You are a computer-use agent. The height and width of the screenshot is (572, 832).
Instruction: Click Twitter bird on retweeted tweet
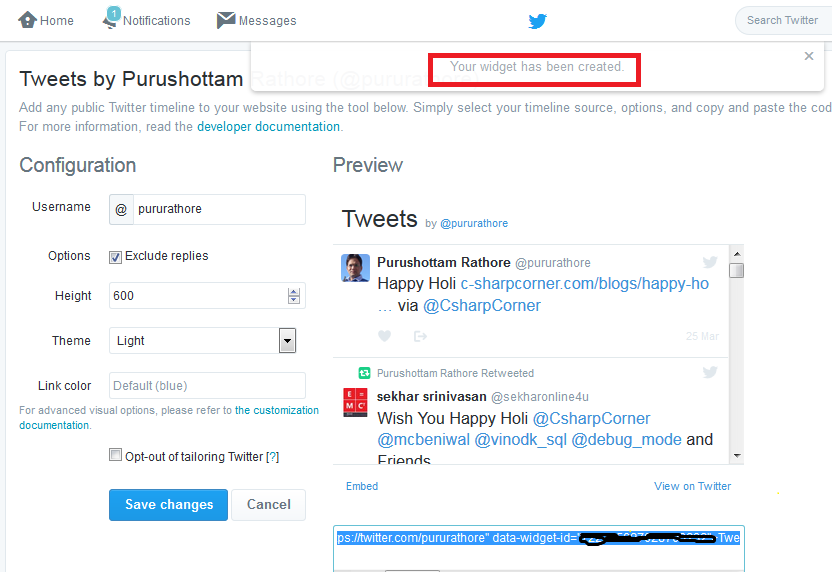coord(709,372)
